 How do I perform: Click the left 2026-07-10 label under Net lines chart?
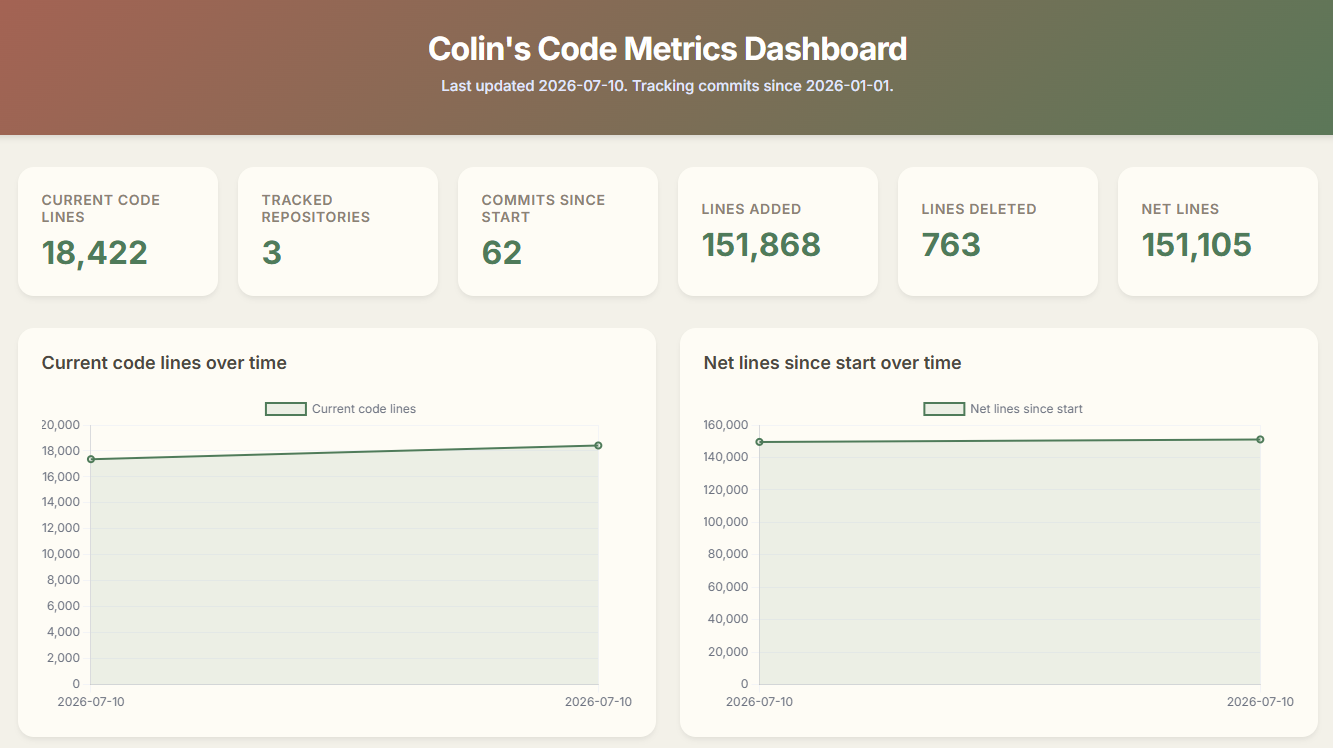(x=759, y=702)
